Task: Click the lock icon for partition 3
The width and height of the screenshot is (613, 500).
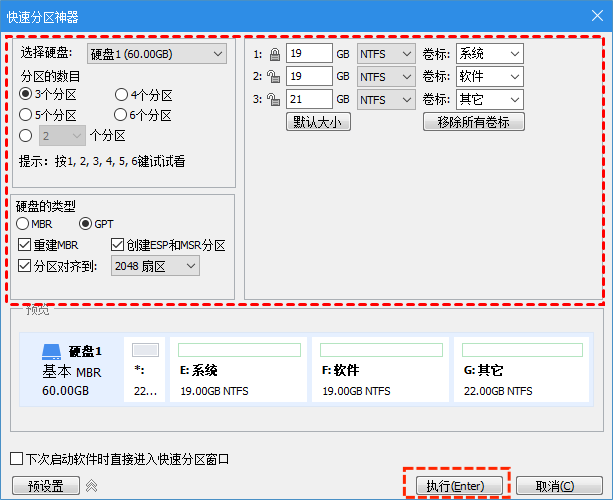Action: (x=273, y=99)
